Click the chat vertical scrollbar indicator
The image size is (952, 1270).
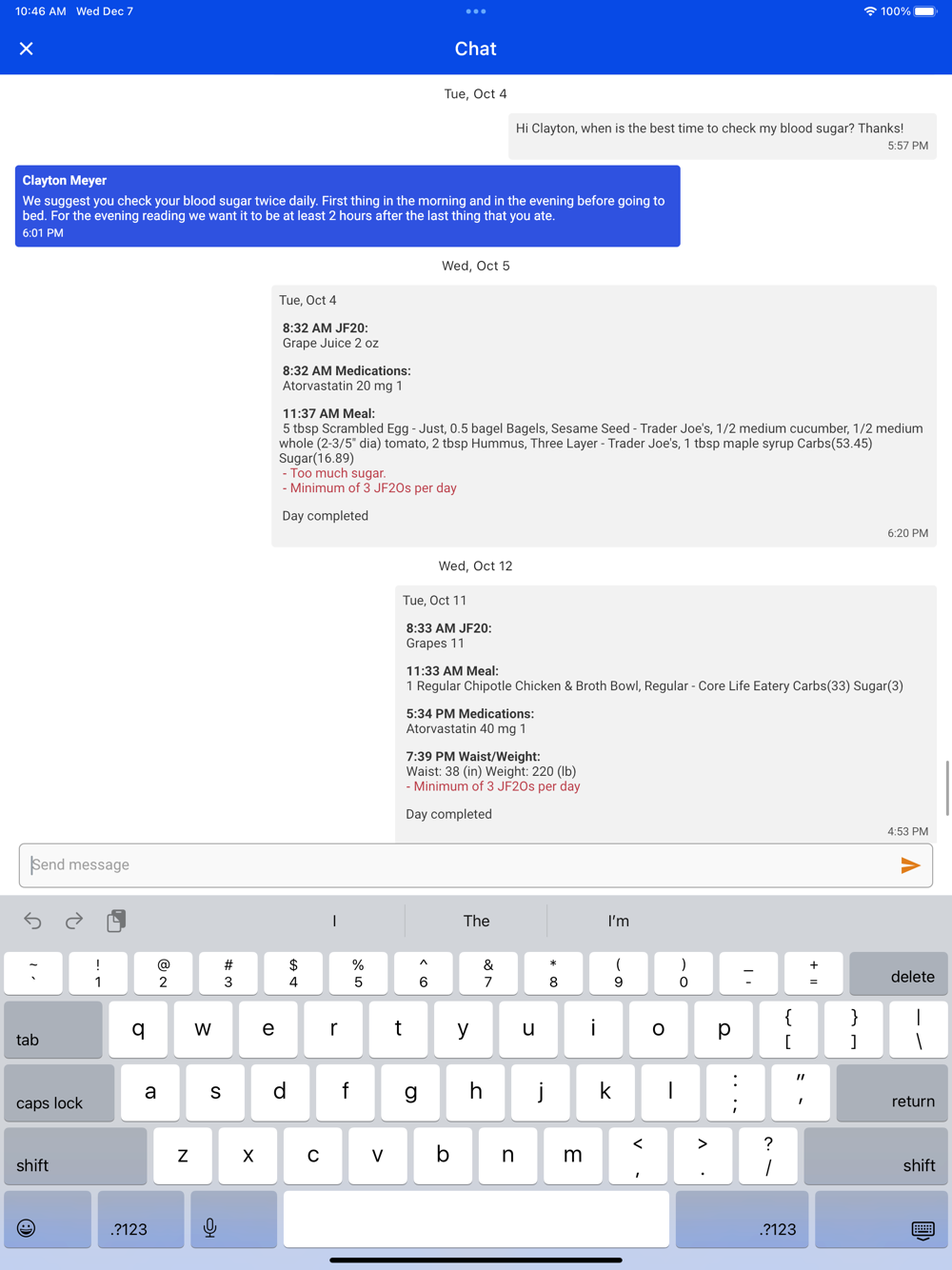[947, 787]
